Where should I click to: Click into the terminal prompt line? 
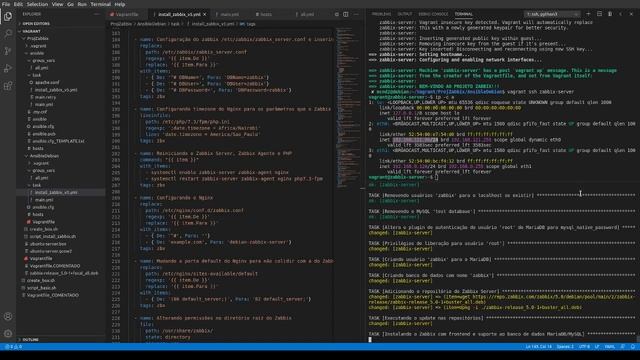502,177
